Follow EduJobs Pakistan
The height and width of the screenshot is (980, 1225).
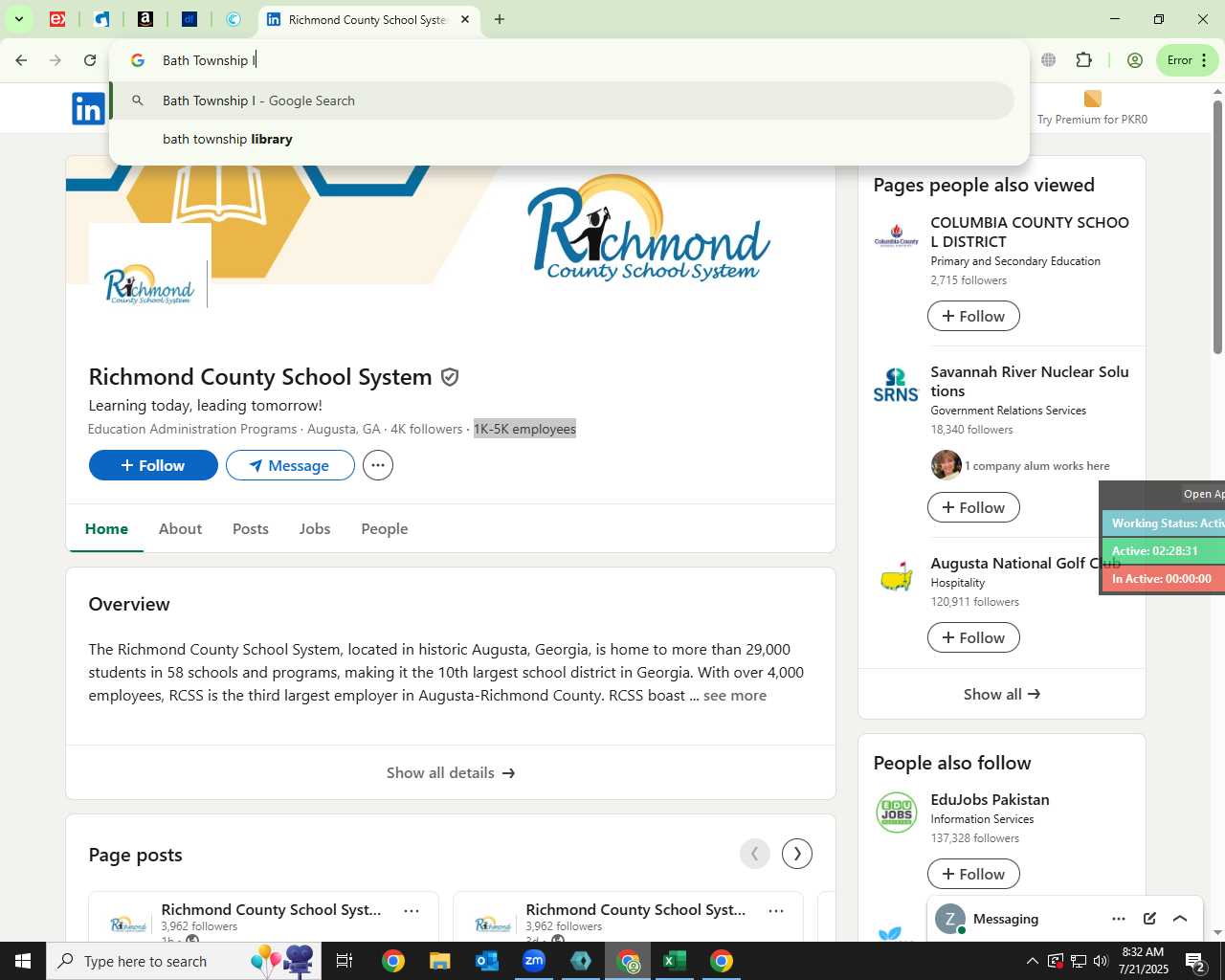click(x=973, y=874)
